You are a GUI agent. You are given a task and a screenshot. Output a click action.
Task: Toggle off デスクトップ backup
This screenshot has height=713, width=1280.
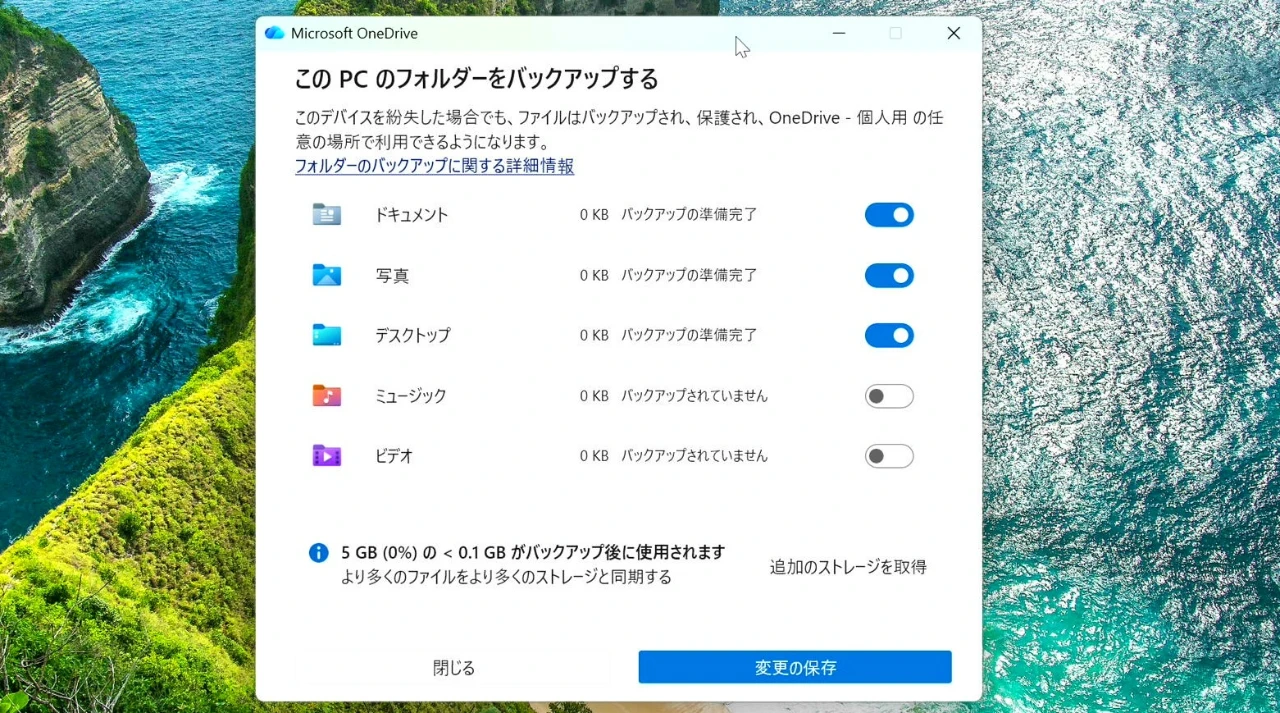click(889, 335)
